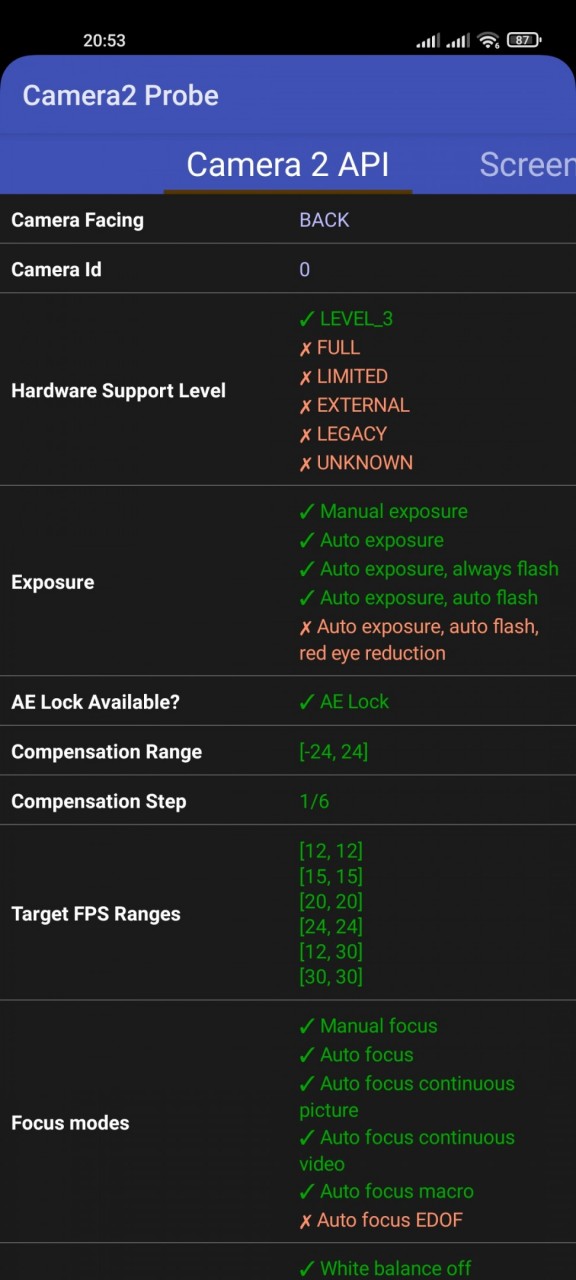
Task: Tap the green checkmark beside LEVEL_3
Action: (x=307, y=319)
